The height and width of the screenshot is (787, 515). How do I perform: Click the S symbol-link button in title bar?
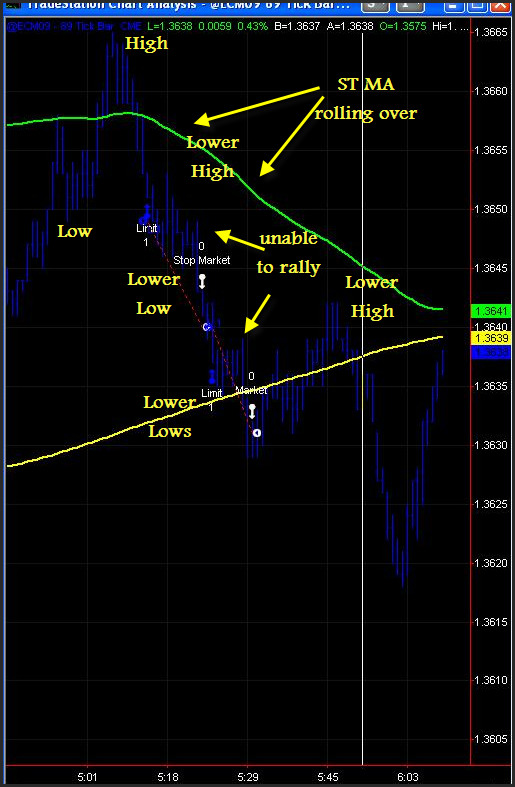[376, 5]
